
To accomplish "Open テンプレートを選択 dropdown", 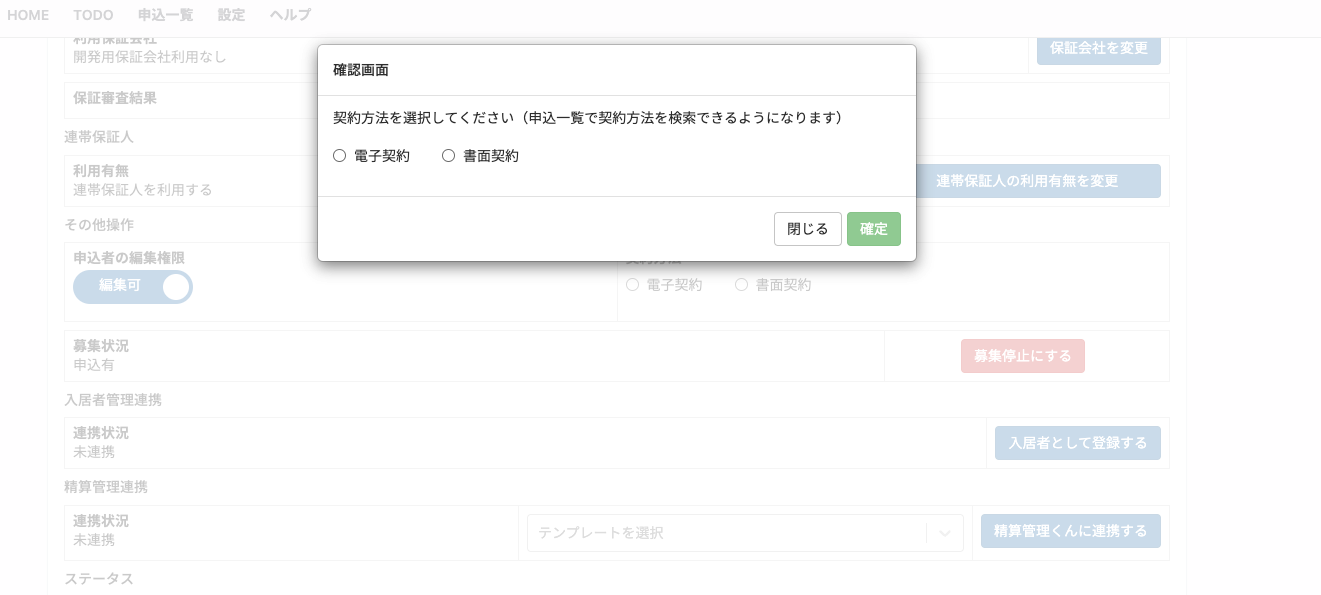I will (x=745, y=533).
